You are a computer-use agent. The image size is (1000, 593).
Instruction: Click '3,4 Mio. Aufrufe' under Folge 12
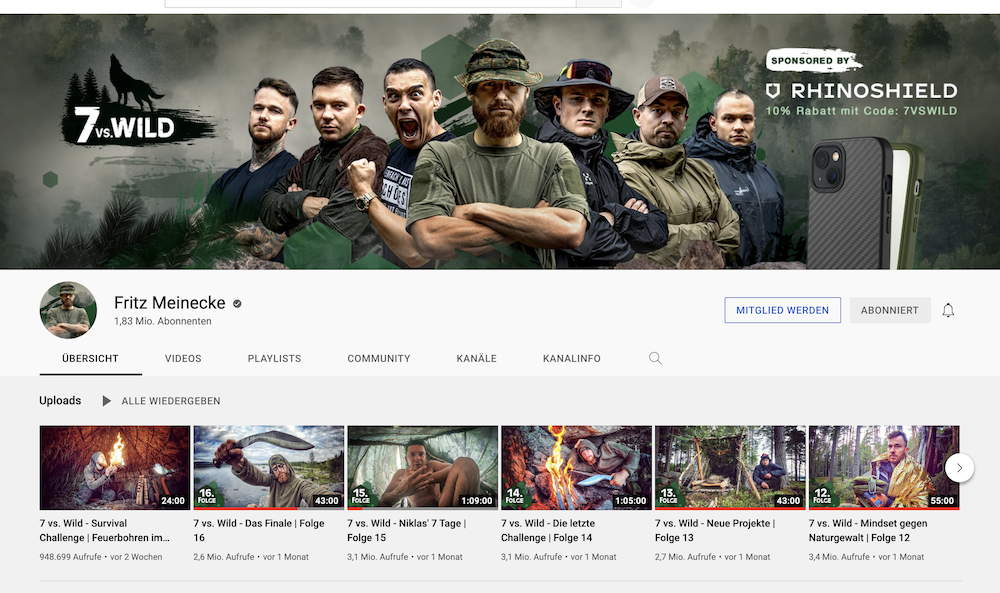tap(839, 557)
